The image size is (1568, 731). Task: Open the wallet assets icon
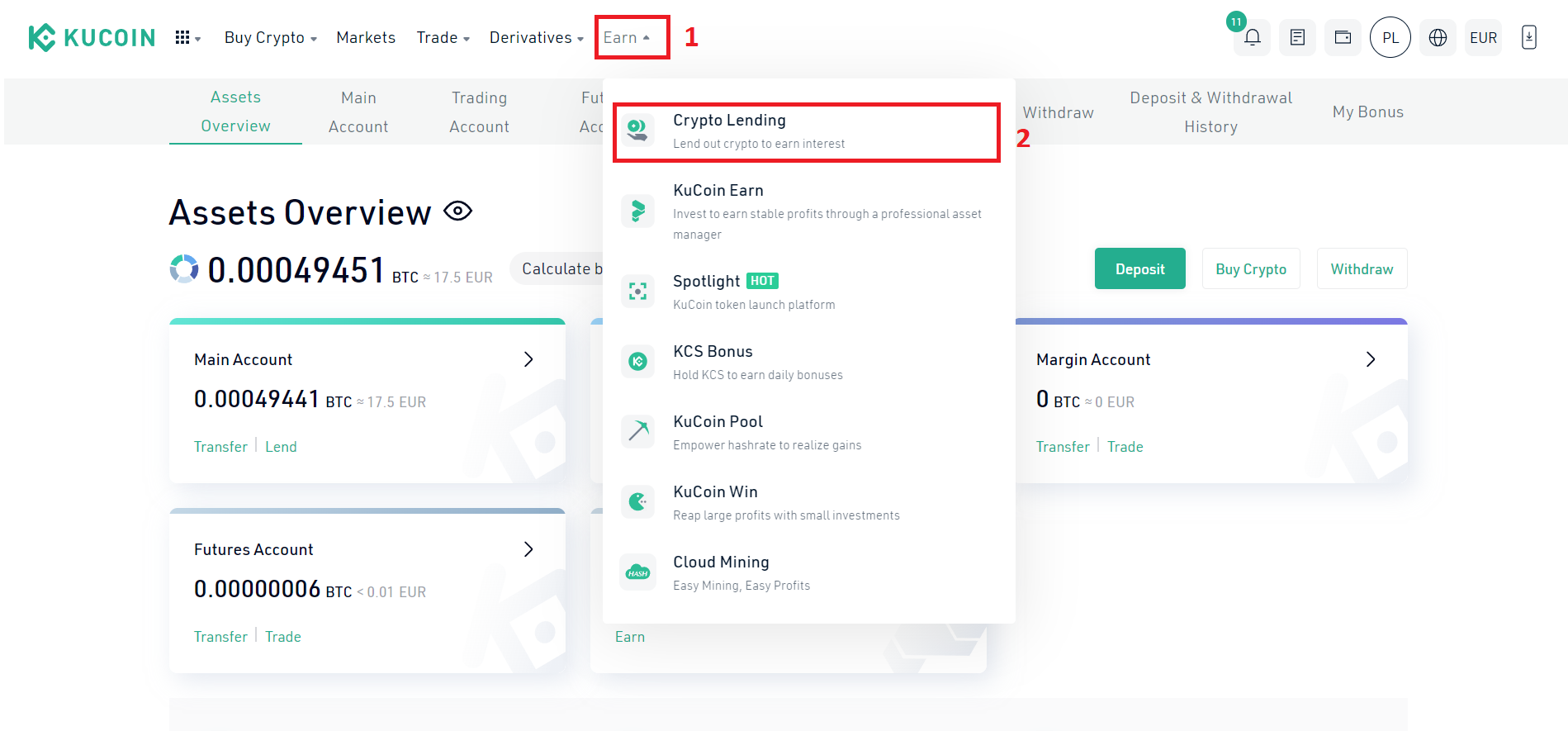click(1343, 37)
